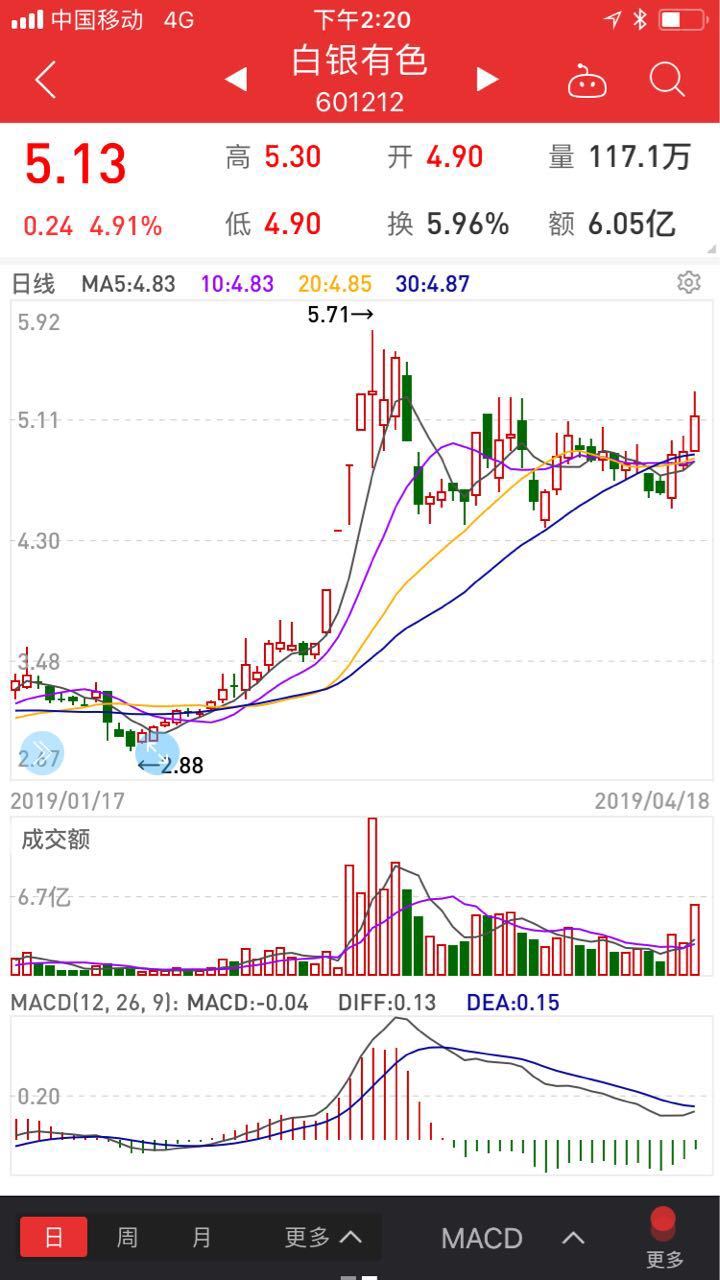Go to next stock with right triangle
720x1280 pixels.
click(487, 79)
